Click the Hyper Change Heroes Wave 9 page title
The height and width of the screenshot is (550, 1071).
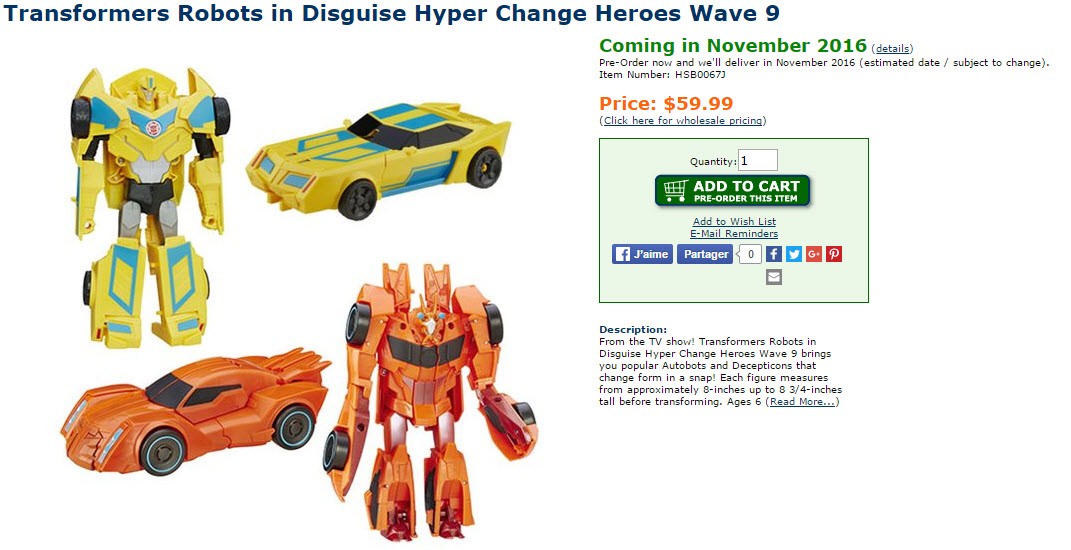point(391,13)
